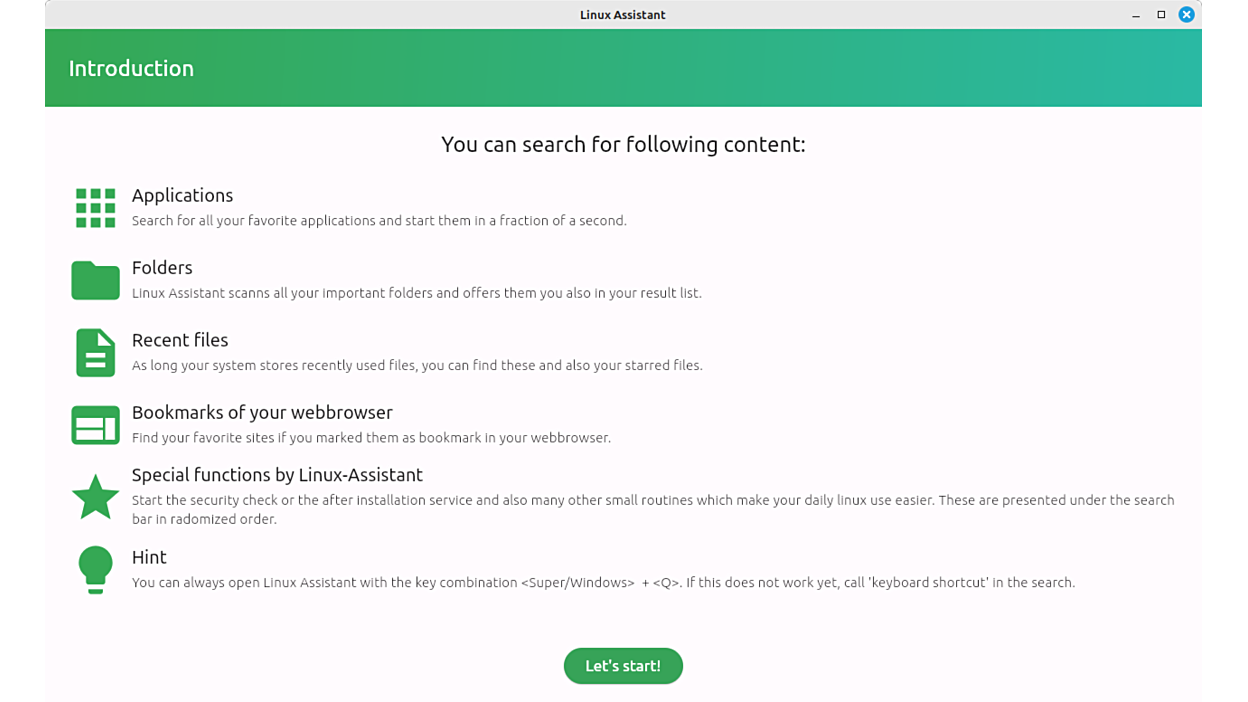The image size is (1248, 702).
Task: Click the Recent files document icon
Action: (x=95, y=352)
